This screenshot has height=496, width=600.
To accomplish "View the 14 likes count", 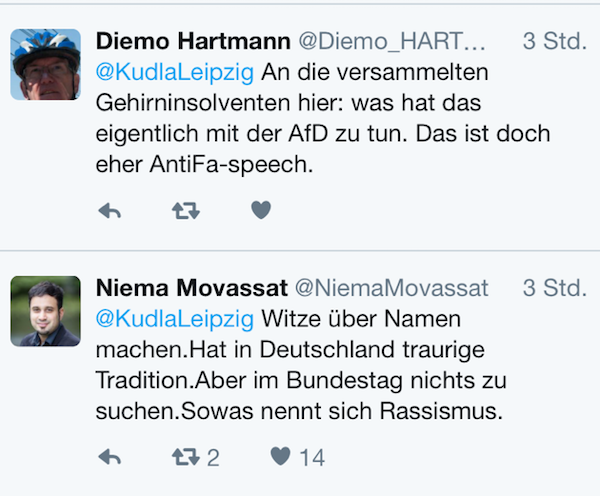I will (312, 458).
